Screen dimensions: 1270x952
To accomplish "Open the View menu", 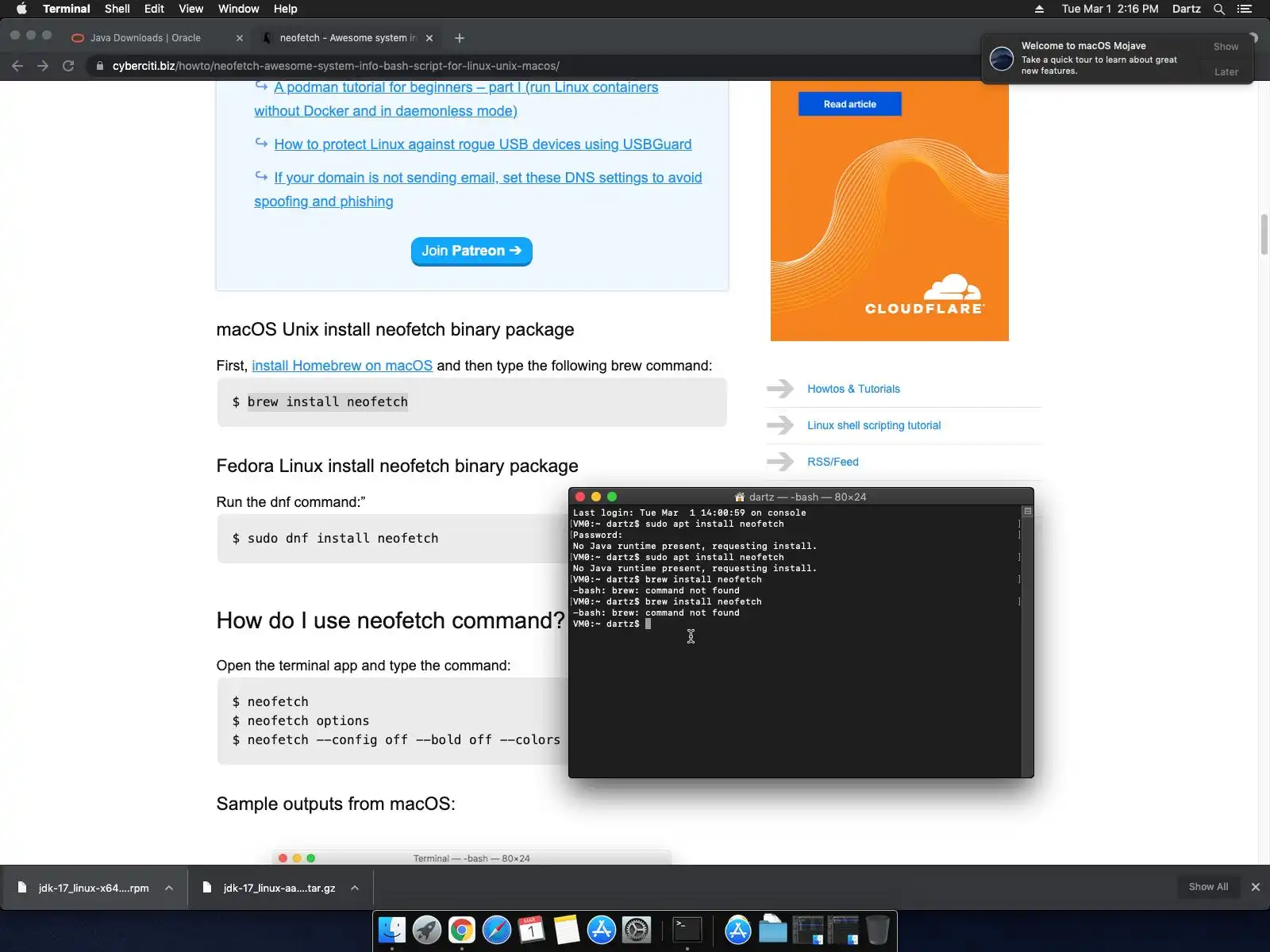I will (x=190, y=9).
